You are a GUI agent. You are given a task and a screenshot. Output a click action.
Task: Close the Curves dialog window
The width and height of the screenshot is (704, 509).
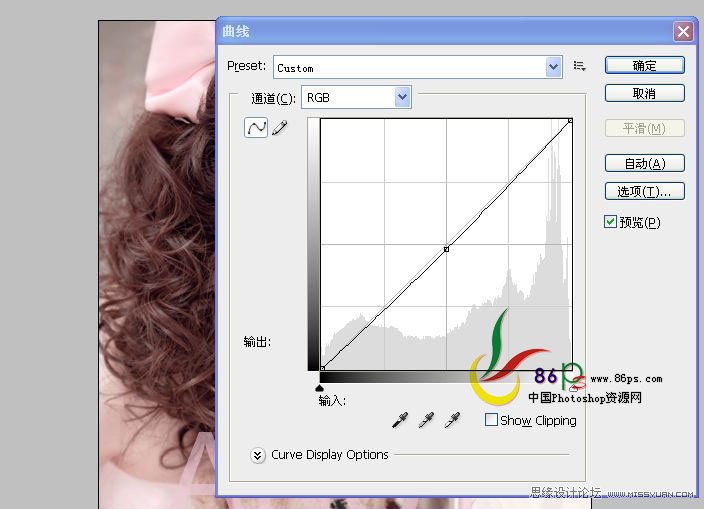click(x=683, y=31)
